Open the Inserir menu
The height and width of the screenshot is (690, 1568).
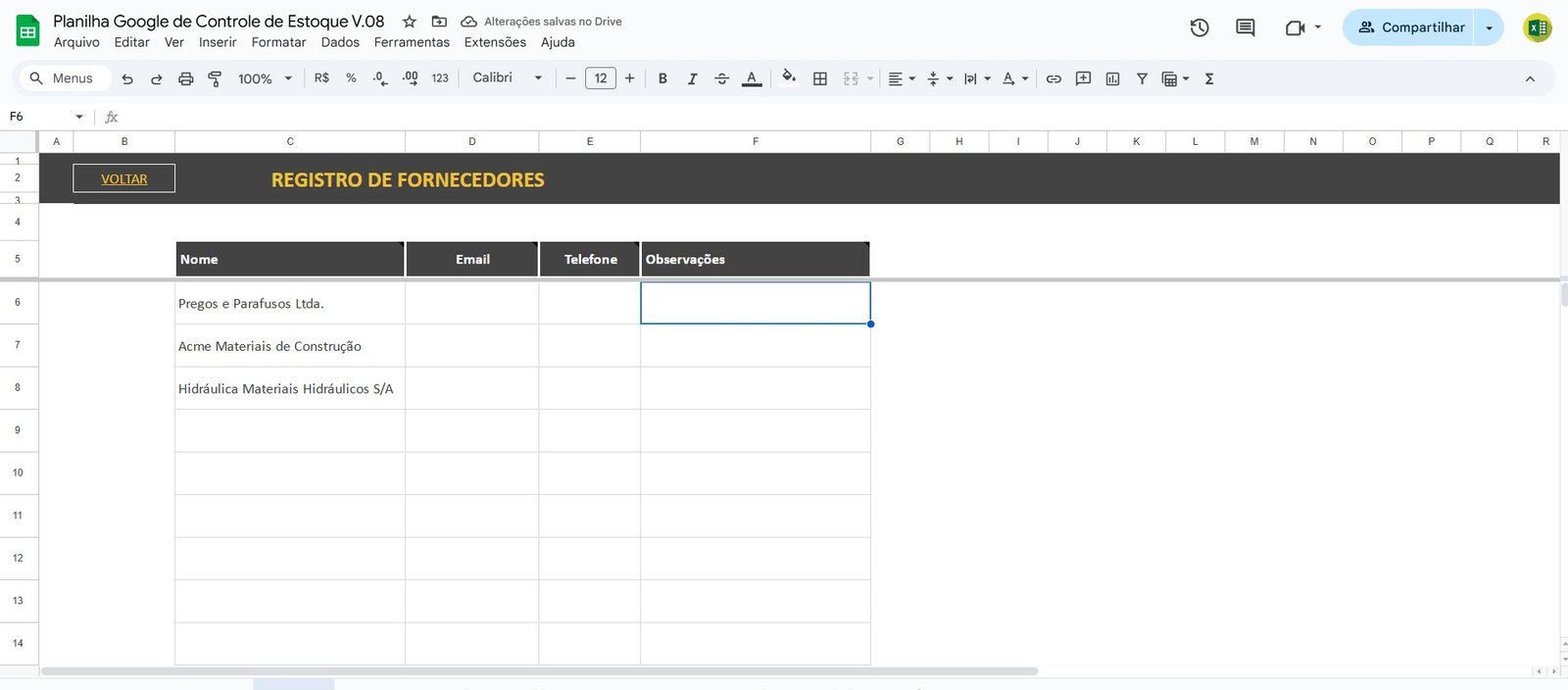point(218,42)
